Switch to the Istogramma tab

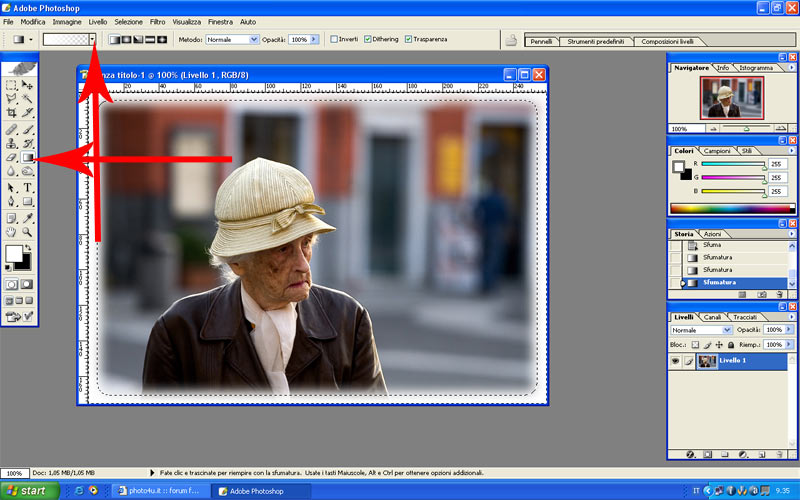[x=756, y=67]
